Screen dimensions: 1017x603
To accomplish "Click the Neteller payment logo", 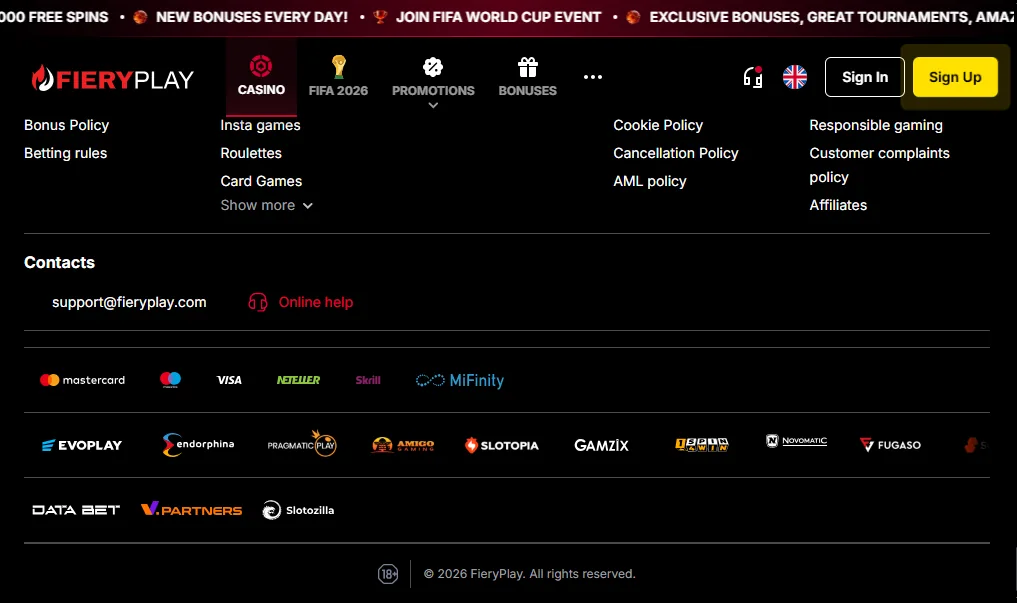I will [x=298, y=380].
